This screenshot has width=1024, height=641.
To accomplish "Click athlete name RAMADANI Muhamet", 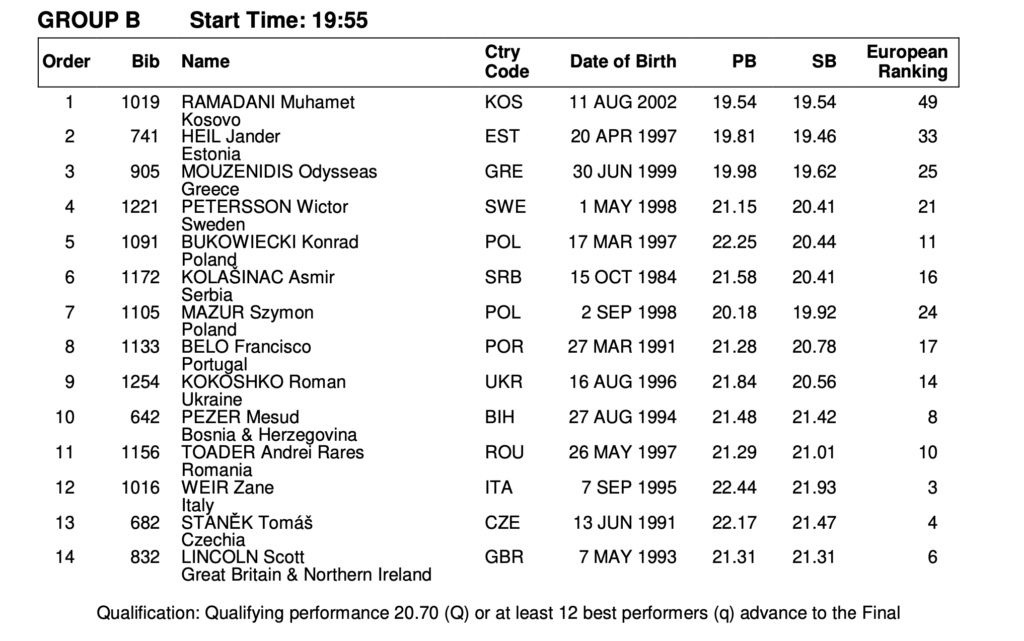I will [x=267, y=102].
